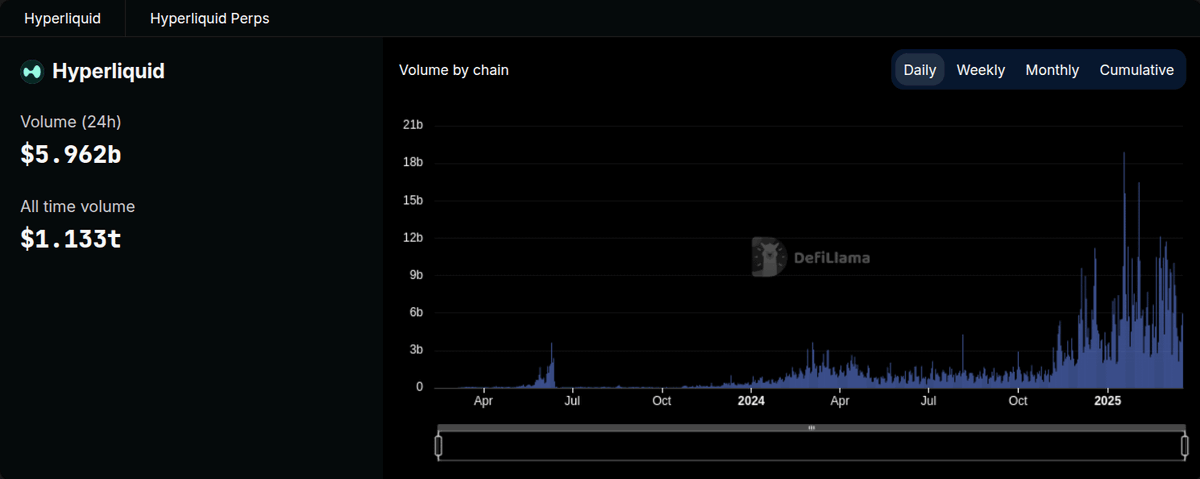Image resolution: width=1200 pixels, height=479 pixels.
Task: Click the 18b y-axis label
Action: (x=413, y=162)
